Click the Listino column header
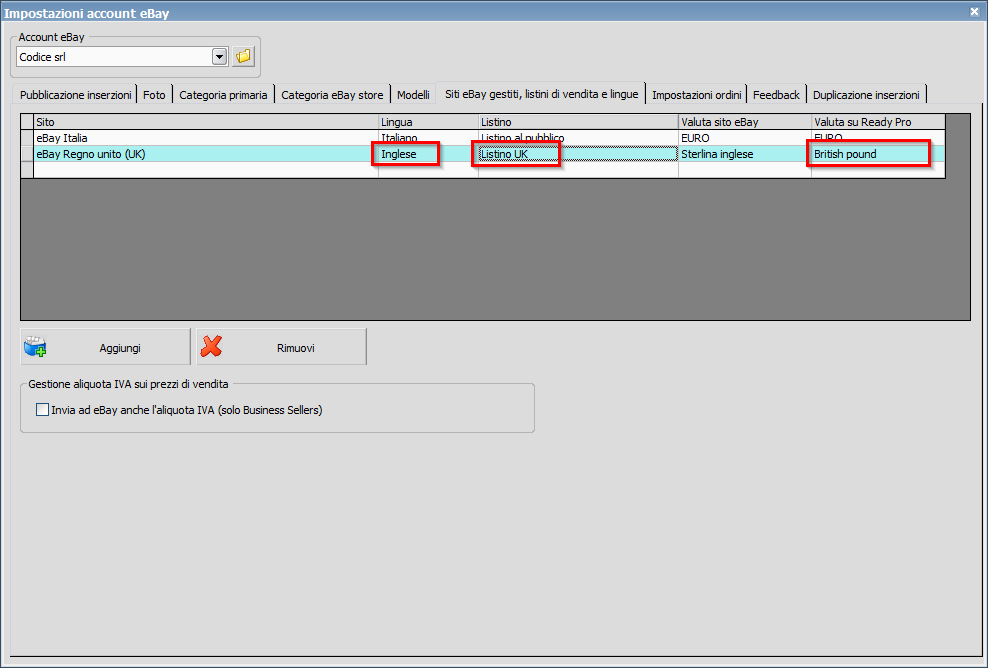 (578, 122)
